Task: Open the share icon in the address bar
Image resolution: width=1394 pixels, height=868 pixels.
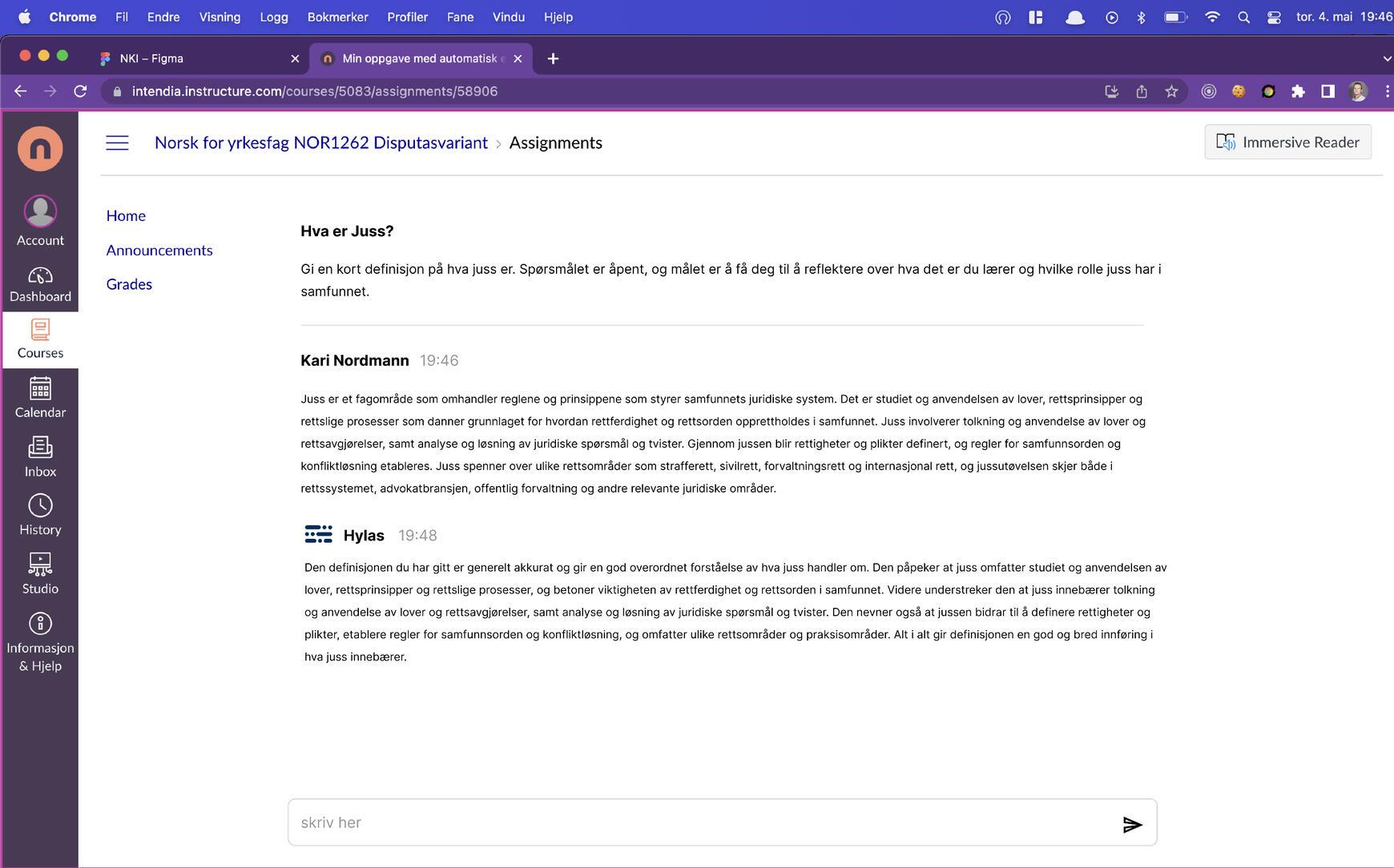Action: [x=1141, y=90]
